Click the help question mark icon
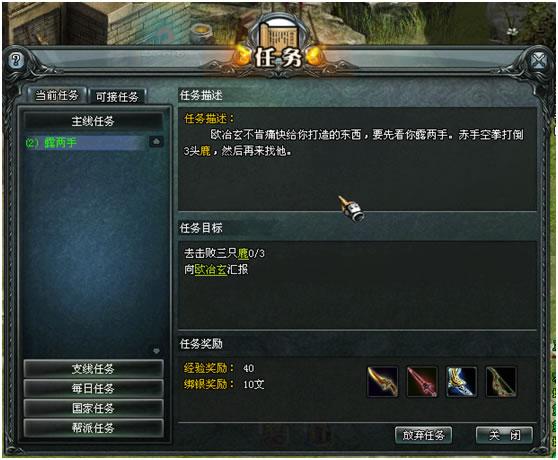Screen dimensions: 558x460 [16, 60]
